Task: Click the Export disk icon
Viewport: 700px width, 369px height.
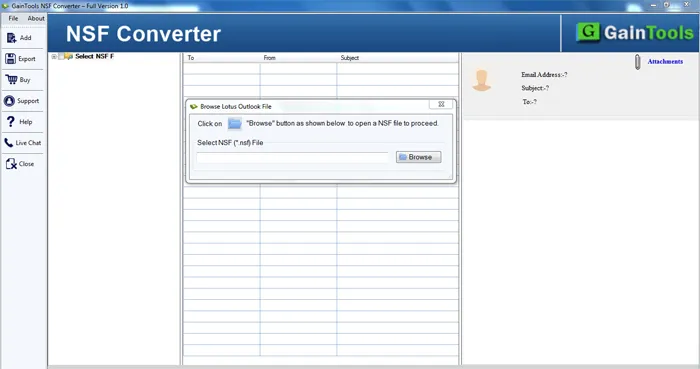Action: (x=10, y=58)
